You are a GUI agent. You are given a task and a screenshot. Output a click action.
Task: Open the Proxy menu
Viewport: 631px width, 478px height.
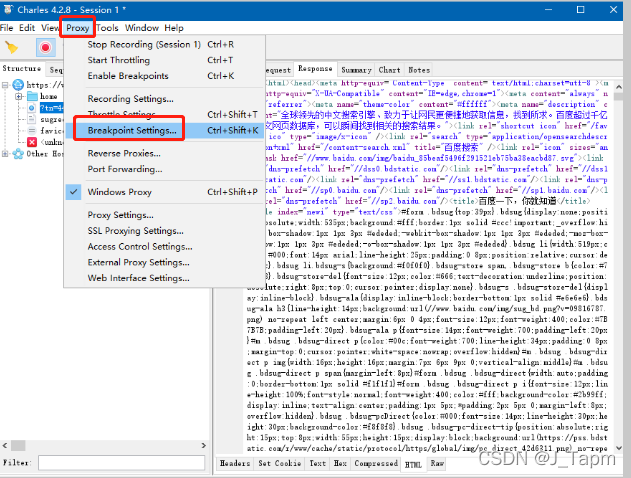point(77,28)
